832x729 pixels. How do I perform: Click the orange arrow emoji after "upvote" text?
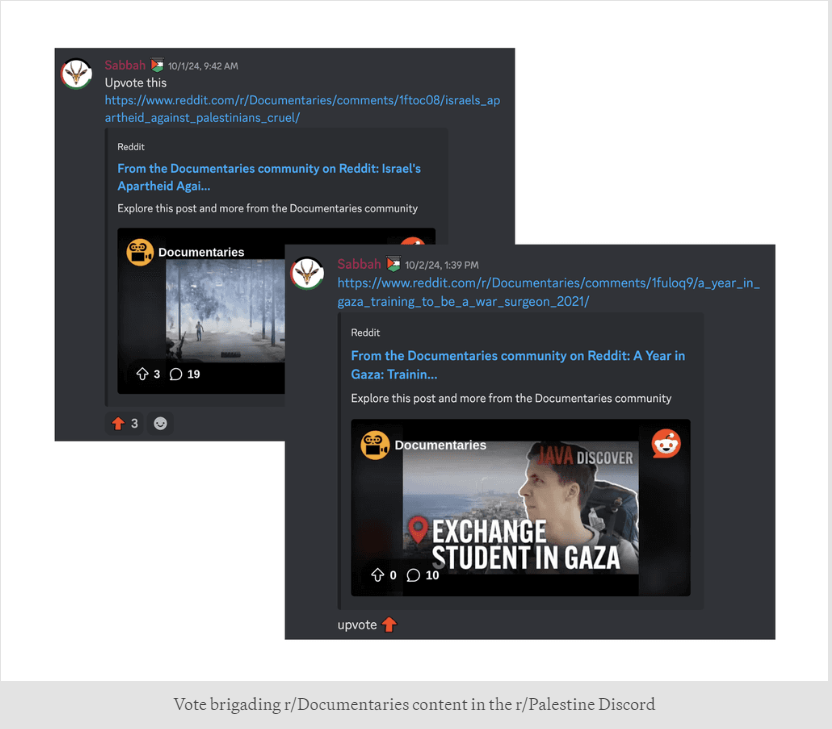point(389,624)
